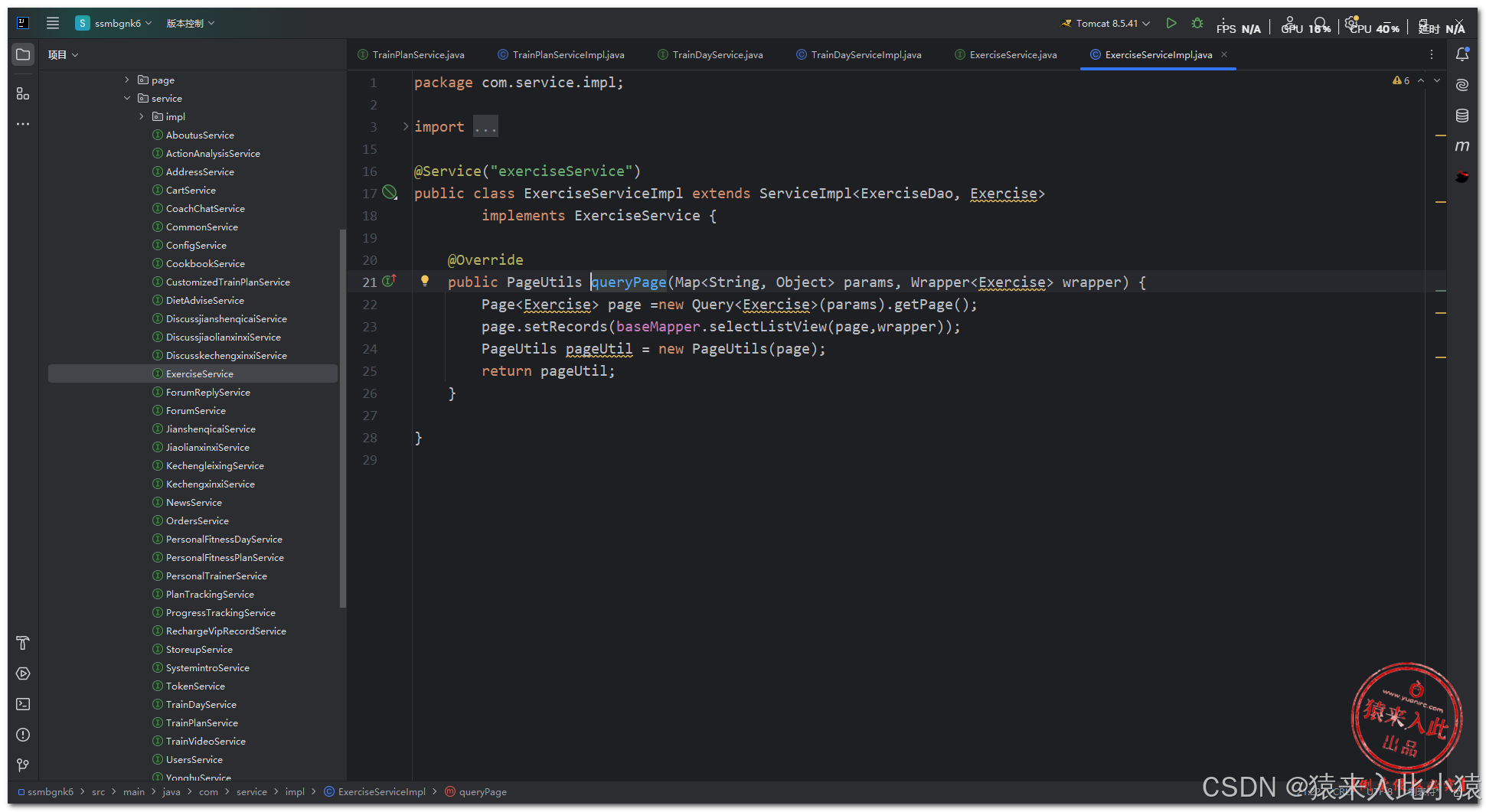This screenshot has height=812, width=1486.
Task: Click the service breadcrumb segment
Action: (x=252, y=791)
